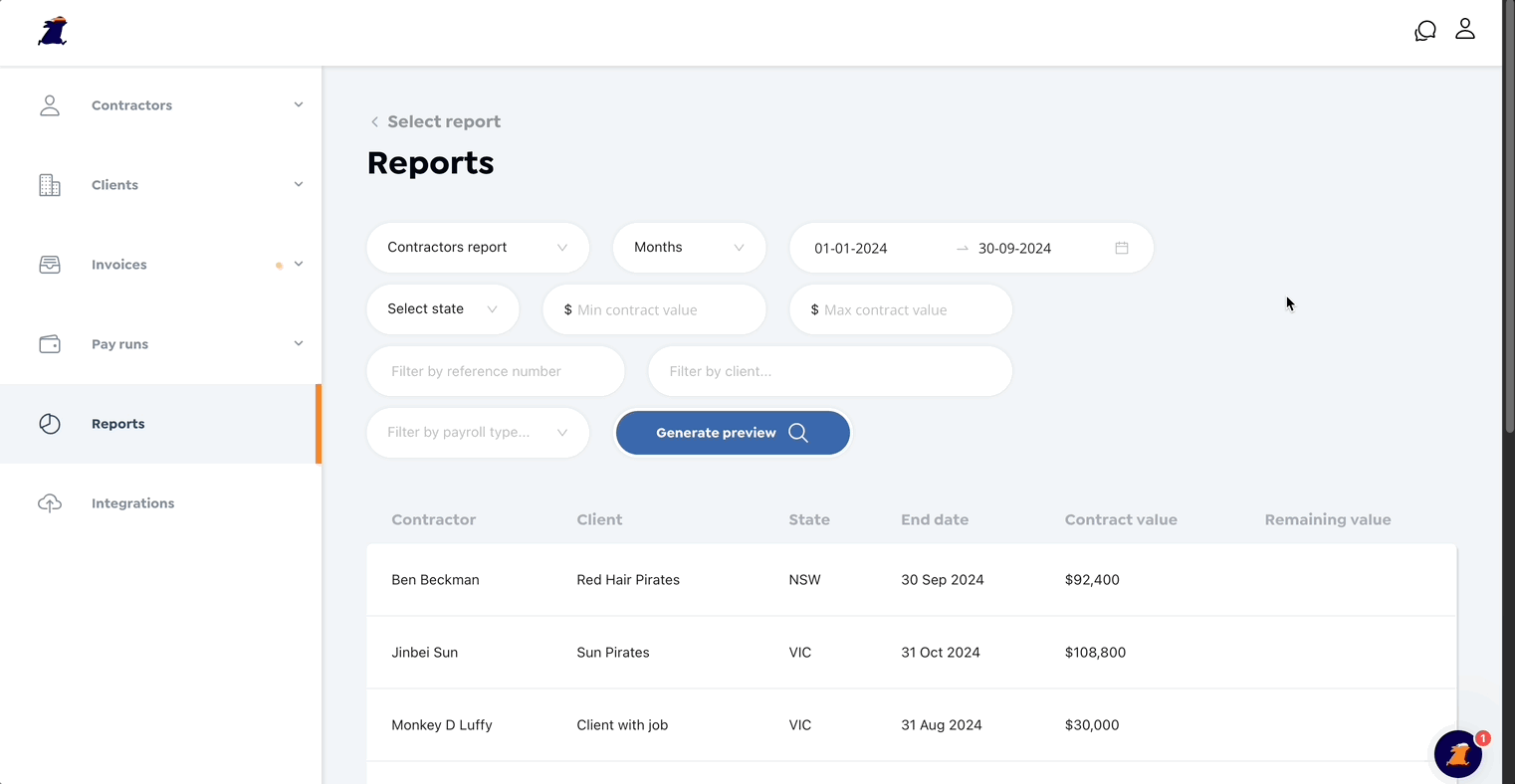Screen dimensions: 1515x784
Task: Click the End date column header
Action: point(935,519)
